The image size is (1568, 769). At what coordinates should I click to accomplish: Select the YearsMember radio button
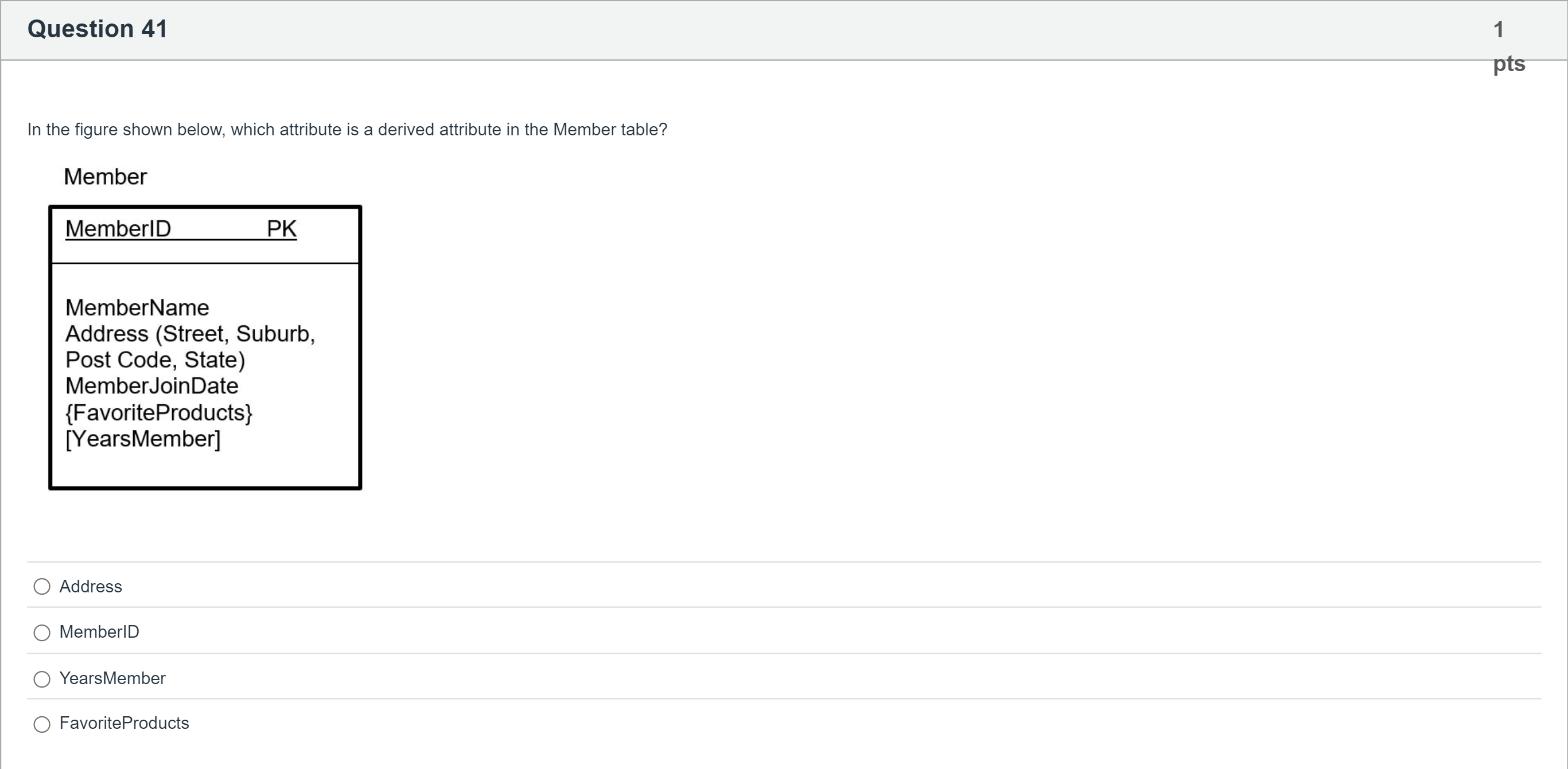[42, 679]
